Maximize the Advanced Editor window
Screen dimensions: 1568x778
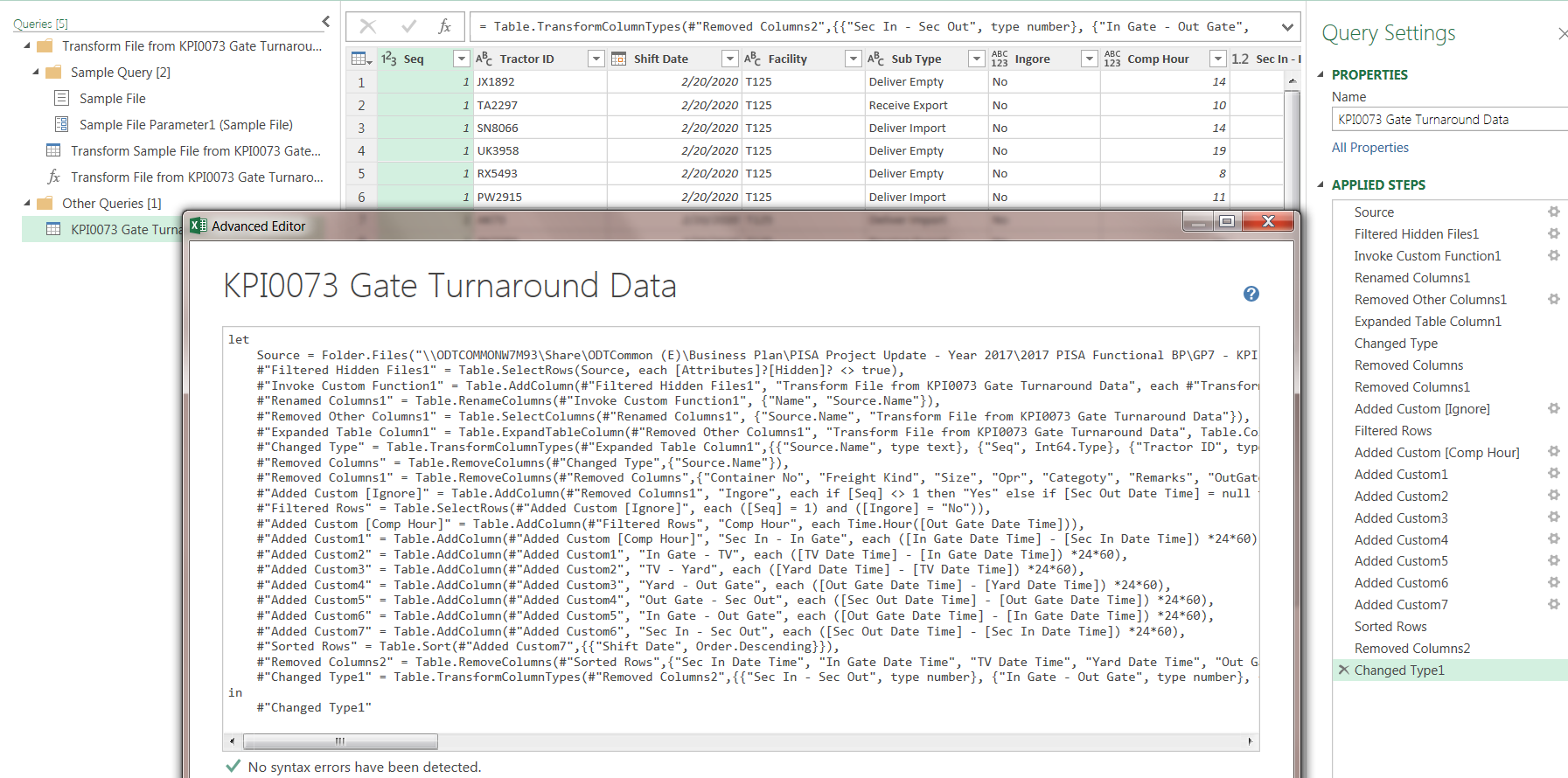(x=1227, y=221)
